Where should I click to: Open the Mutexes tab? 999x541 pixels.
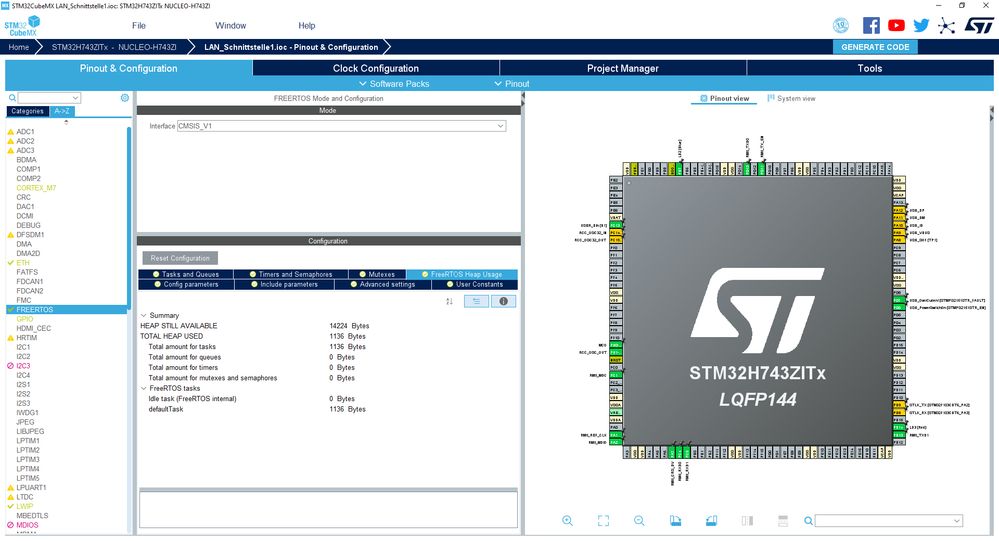click(x=377, y=274)
